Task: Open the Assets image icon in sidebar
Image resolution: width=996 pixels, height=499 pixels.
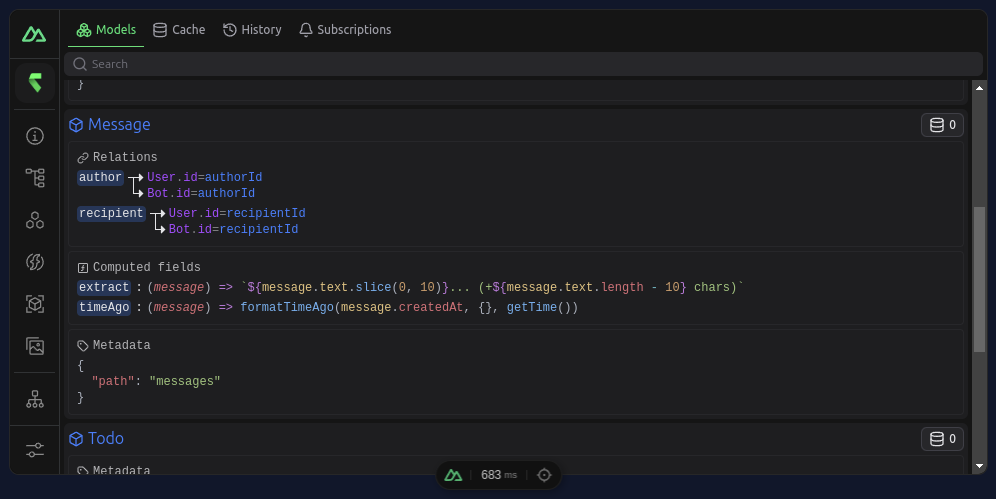Action: [x=35, y=346]
